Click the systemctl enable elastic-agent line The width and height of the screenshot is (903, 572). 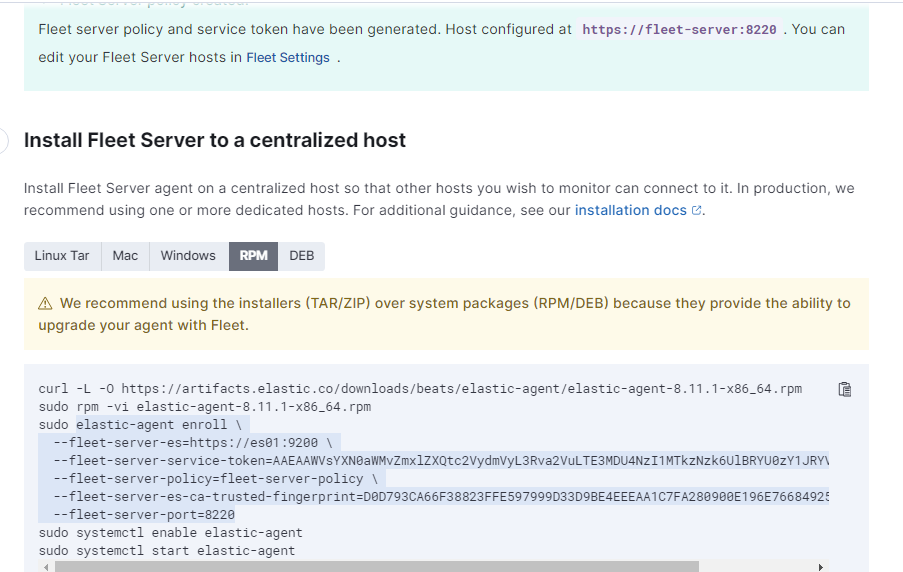170,533
